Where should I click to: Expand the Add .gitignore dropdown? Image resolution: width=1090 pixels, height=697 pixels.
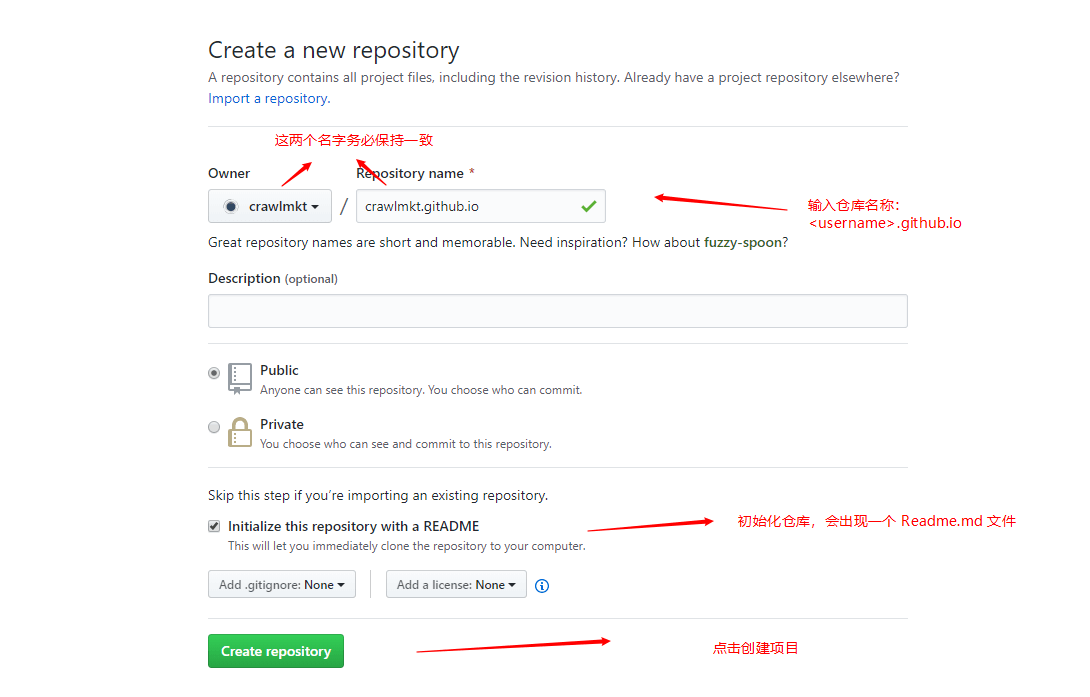[x=282, y=584]
